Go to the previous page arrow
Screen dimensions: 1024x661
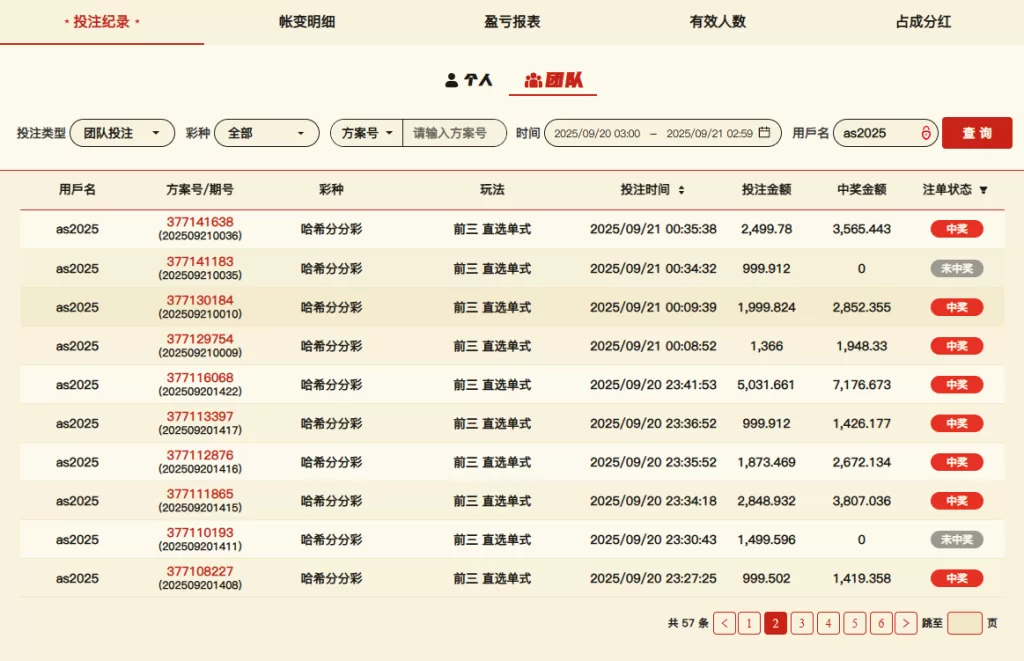[725, 623]
